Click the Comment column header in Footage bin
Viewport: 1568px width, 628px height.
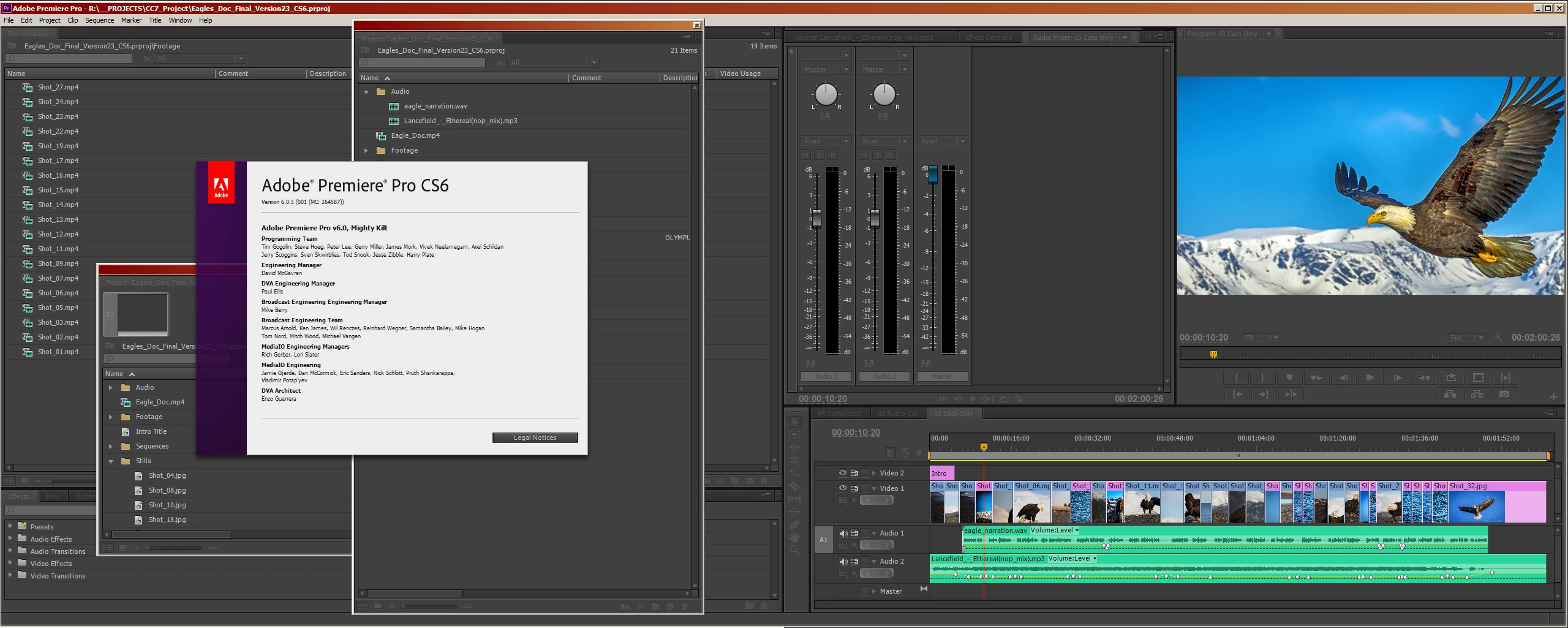261,74
